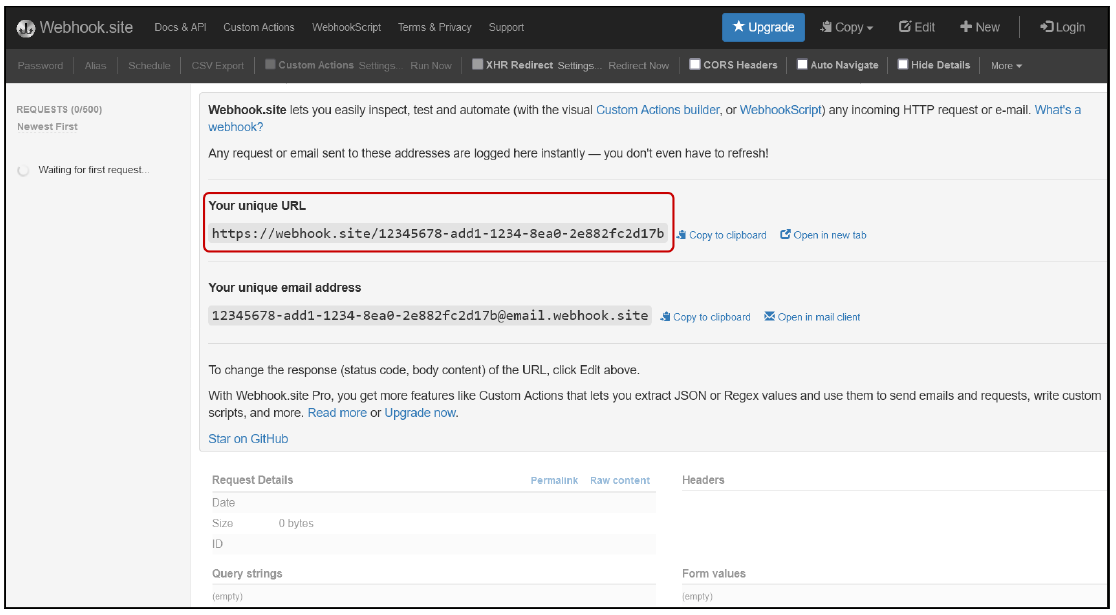Toggle the XHR Redirect checkbox
Image resolution: width=1116 pixels, height=615 pixels.
(478, 64)
